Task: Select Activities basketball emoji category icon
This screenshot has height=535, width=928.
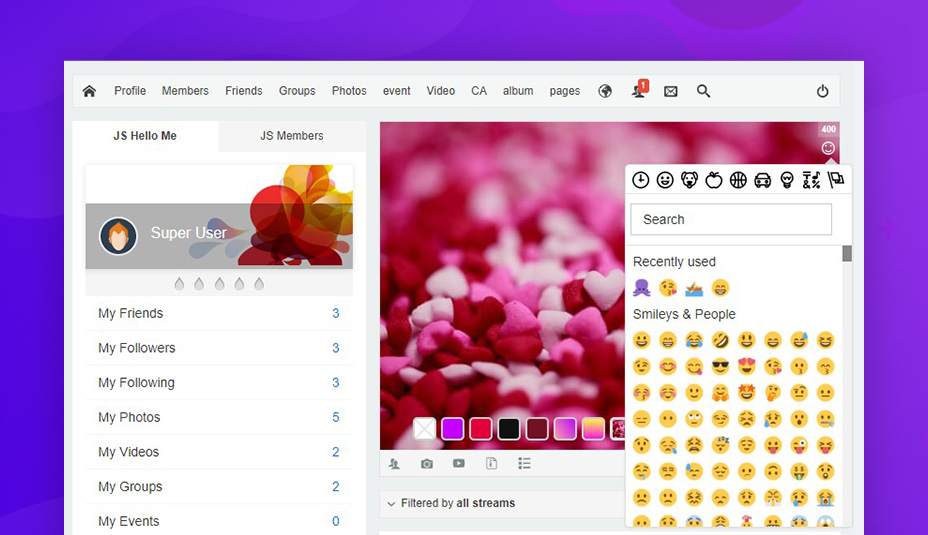Action: pos(738,180)
